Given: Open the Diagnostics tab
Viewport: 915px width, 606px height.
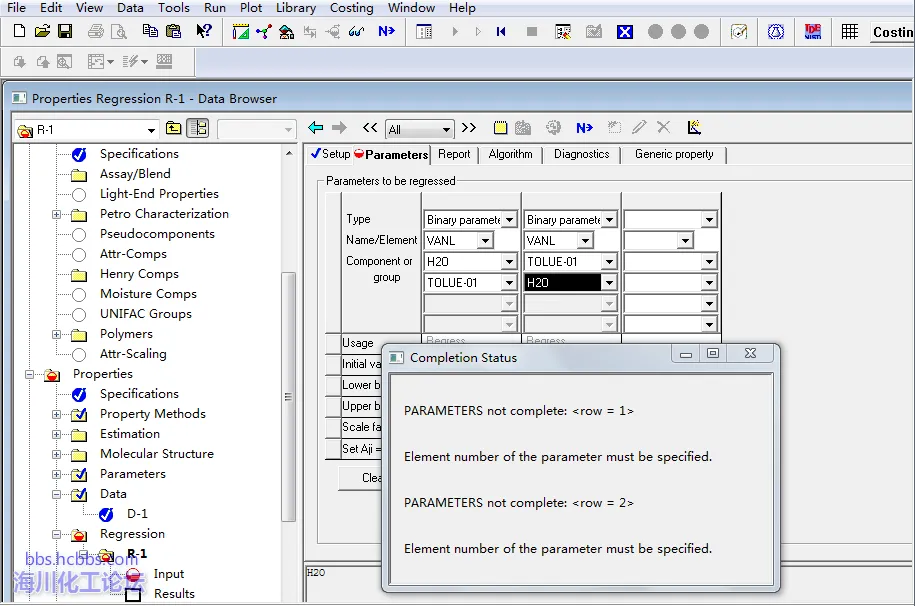Looking at the screenshot, I should coord(582,154).
